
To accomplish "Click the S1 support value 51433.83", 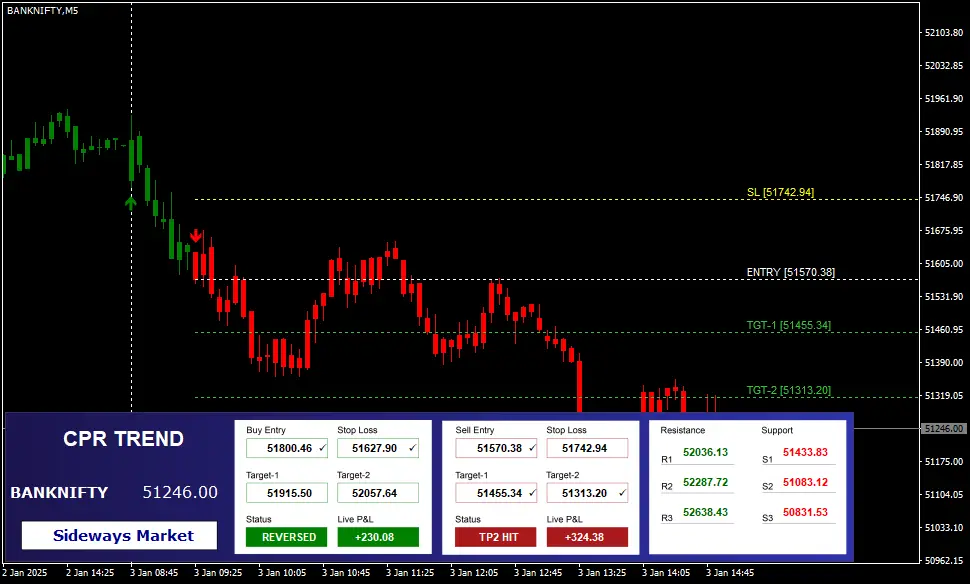I will click(x=805, y=452).
